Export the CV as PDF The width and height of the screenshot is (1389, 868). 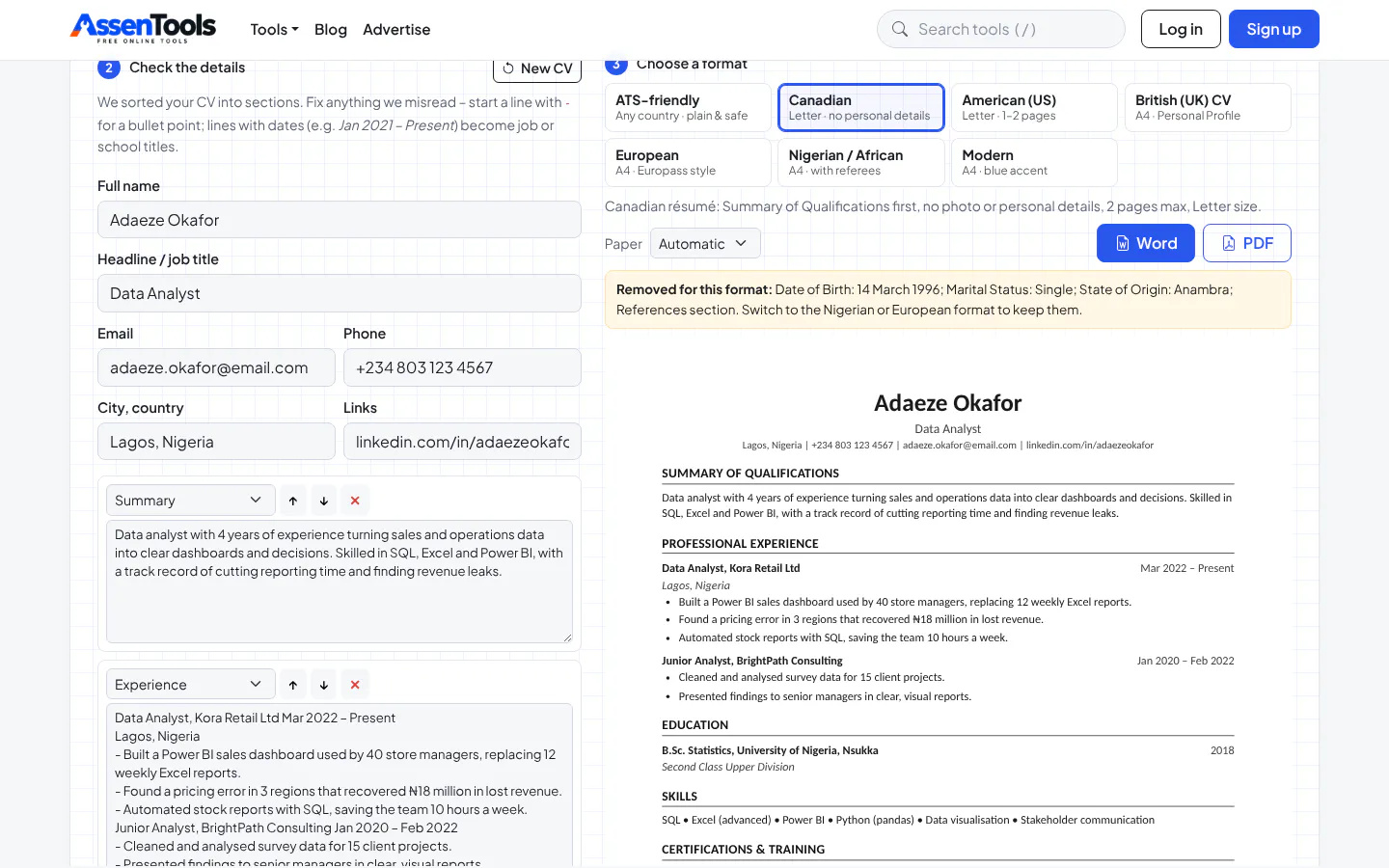click(1247, 243)
